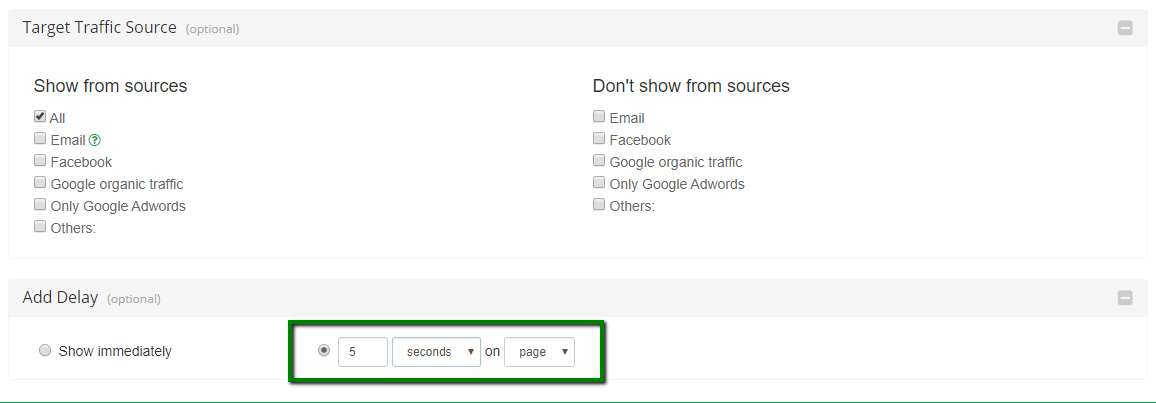The width and height of the screenshot is (1156, 403).
Task: Click the delay value field showing 5
Action: click(362, 352)
